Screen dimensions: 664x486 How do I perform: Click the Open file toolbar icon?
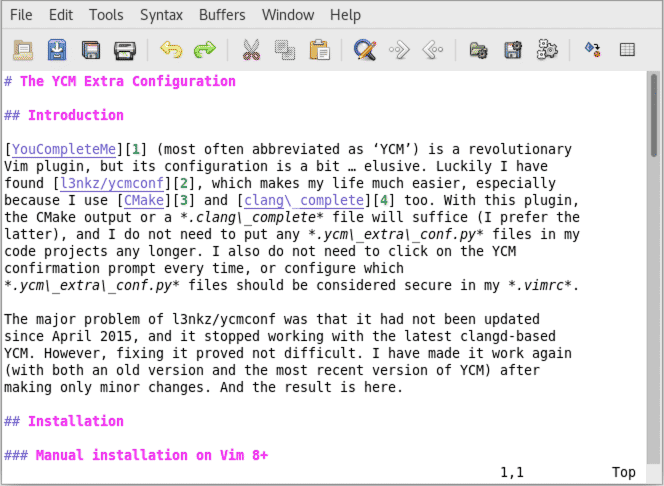click(x=23, y=49)
